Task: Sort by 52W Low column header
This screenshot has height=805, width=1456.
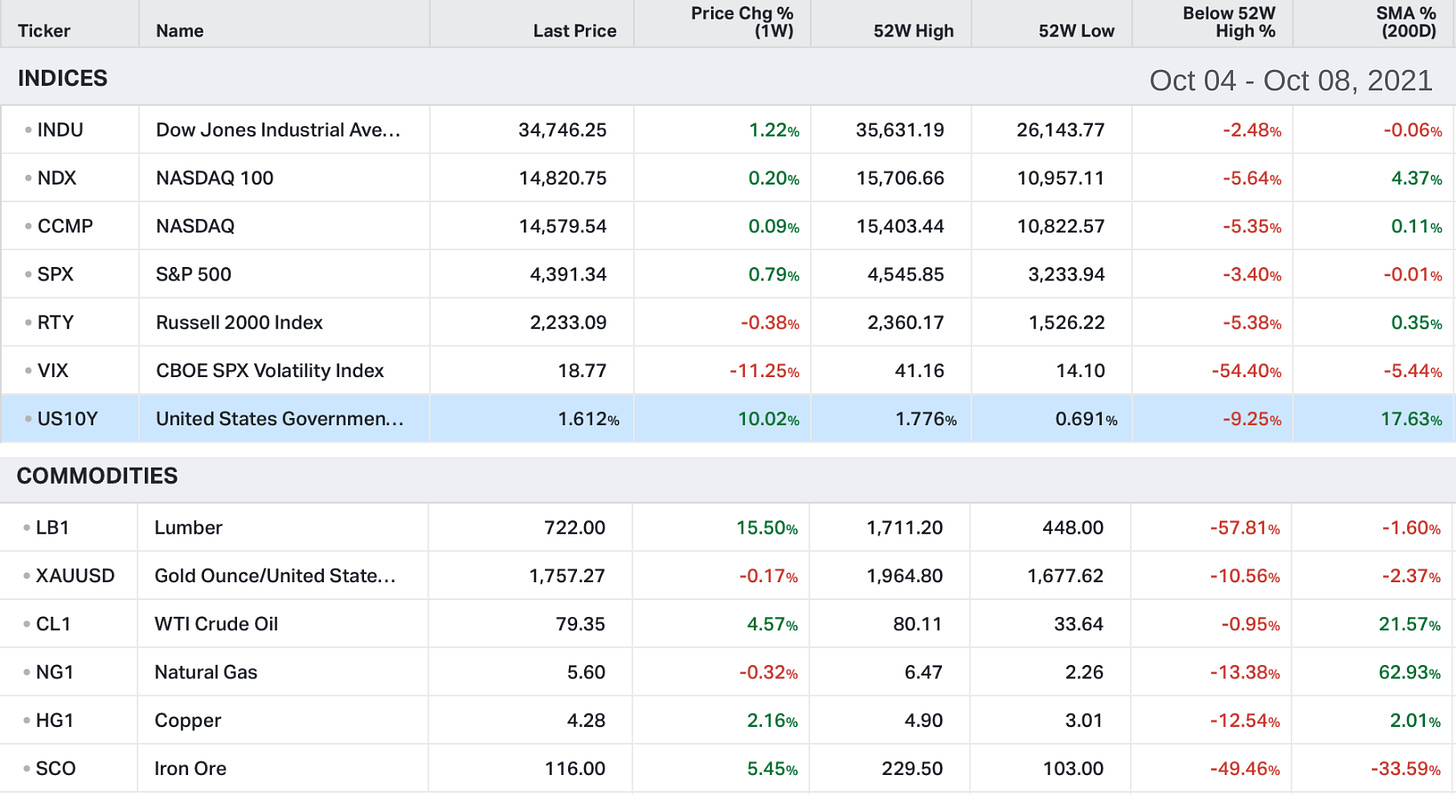Action: pyautogui.click(x=1077, y=31)
